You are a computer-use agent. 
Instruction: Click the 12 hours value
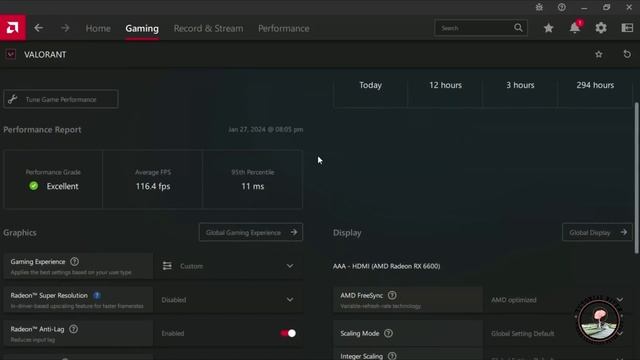pyautogui.click(x=445, y=85)
